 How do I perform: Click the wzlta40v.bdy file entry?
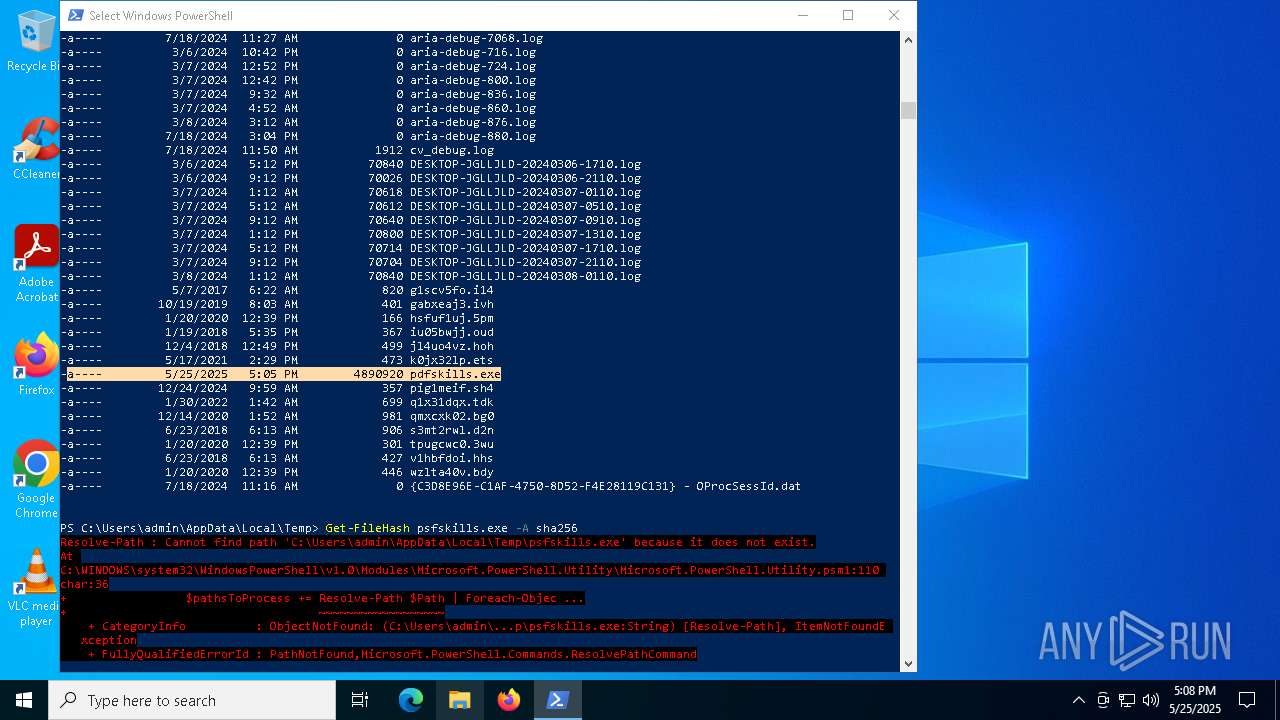[x=452, y=472]
